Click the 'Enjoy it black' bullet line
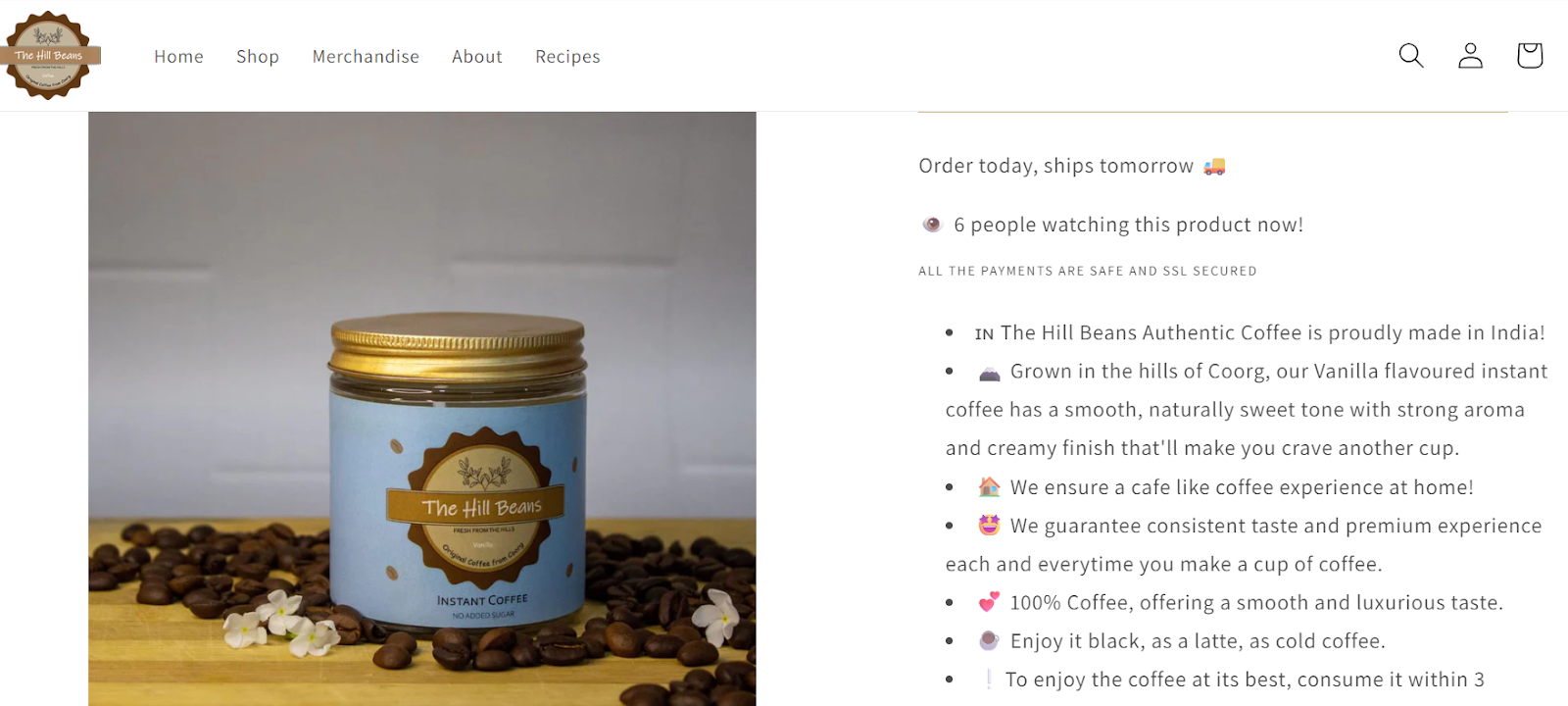This screenshot has width=1568, height=706. click(x=1196, y=640)
